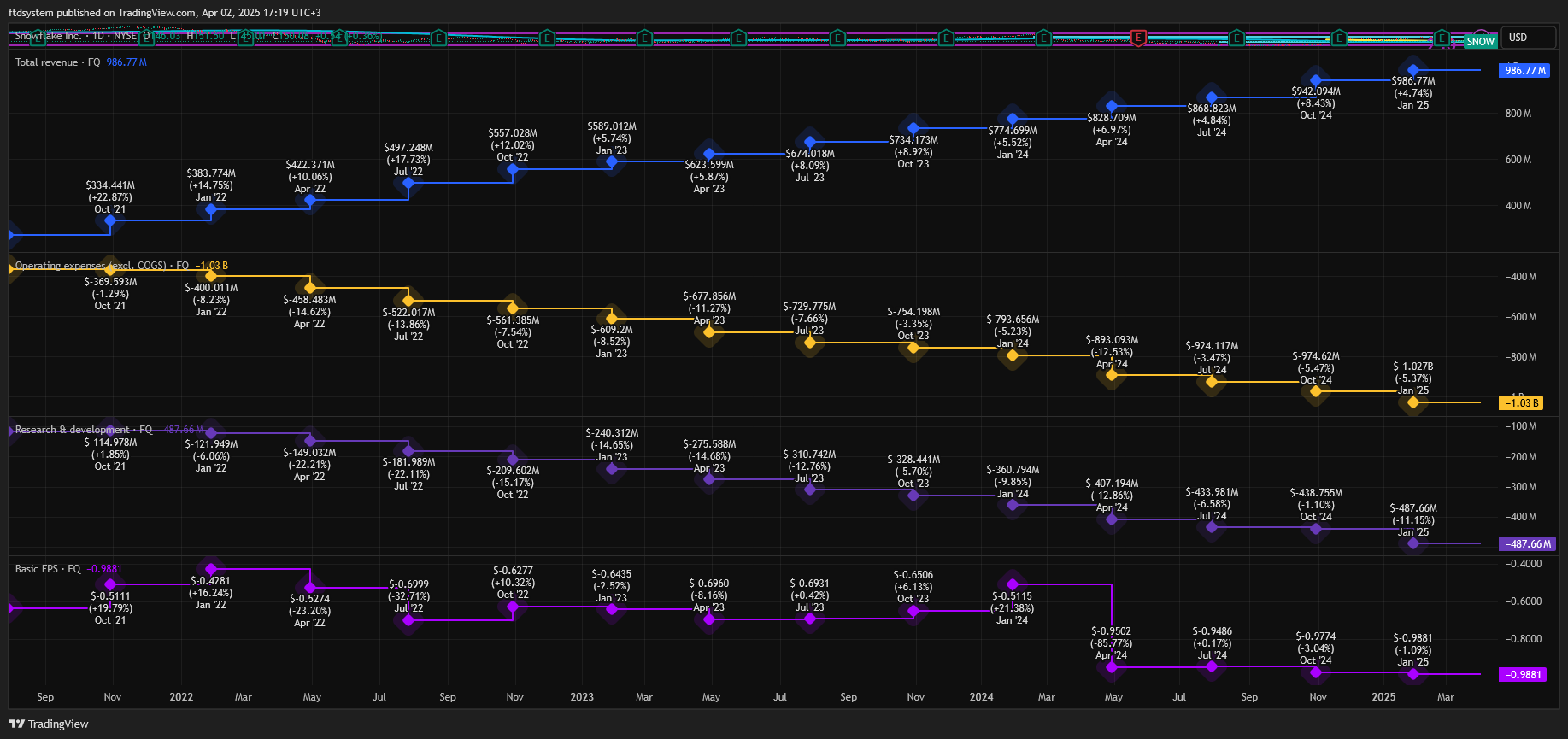Select the blue revenue point $497.248M Jul '22
The height and width of the screenshot is (739, 1568).
pyautogui.click(x=408, y=182)
